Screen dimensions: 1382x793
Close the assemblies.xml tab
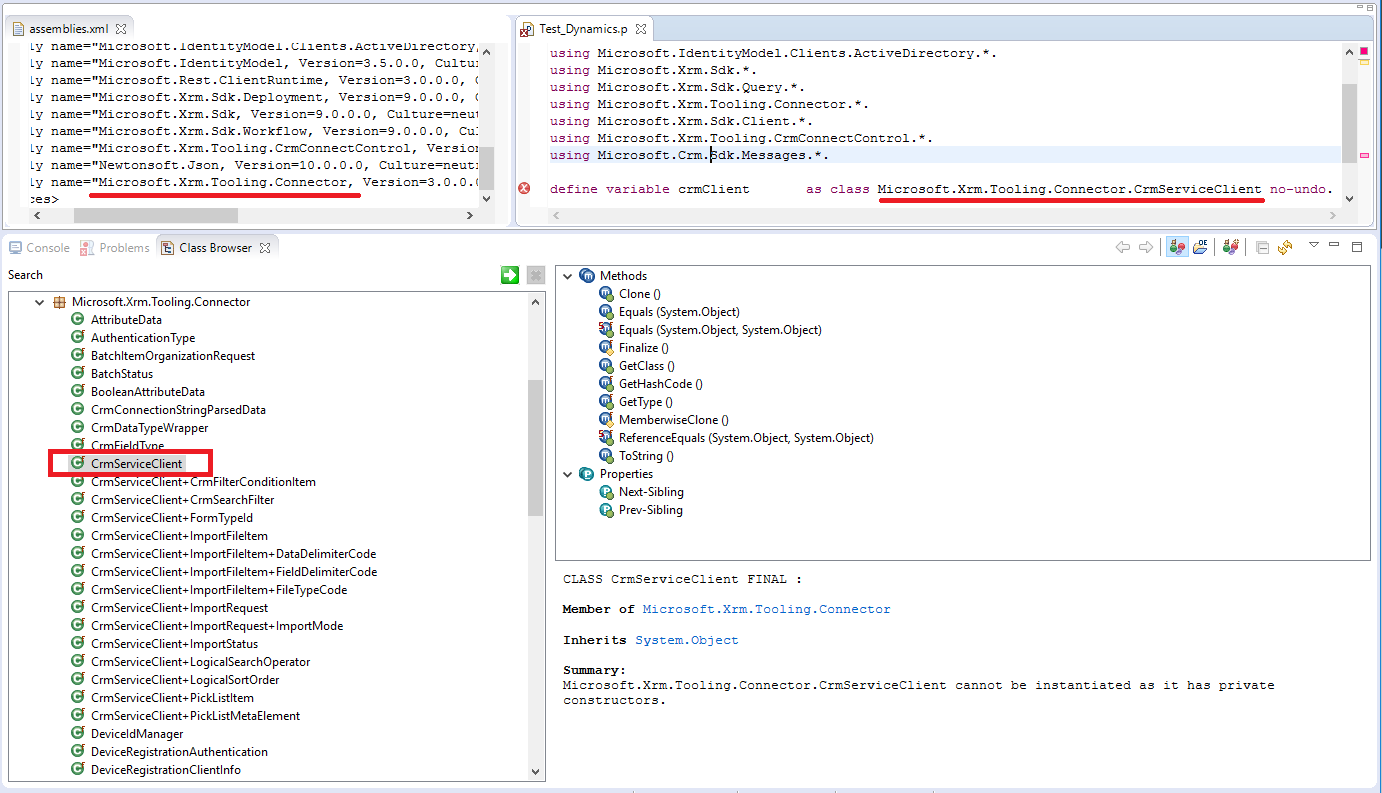pos(121,29)
